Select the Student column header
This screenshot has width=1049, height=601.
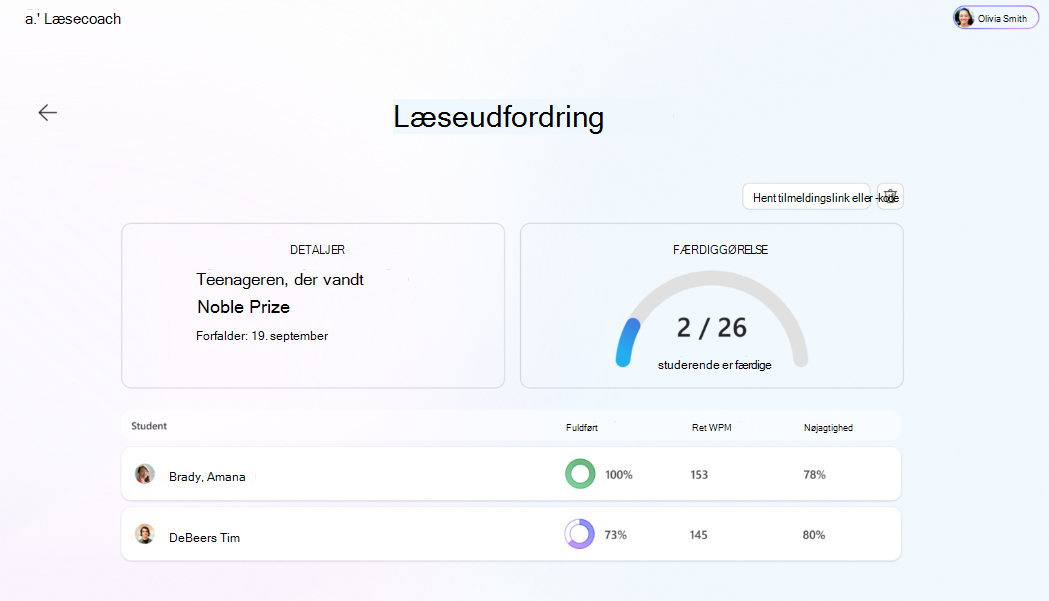coord(149,426)
